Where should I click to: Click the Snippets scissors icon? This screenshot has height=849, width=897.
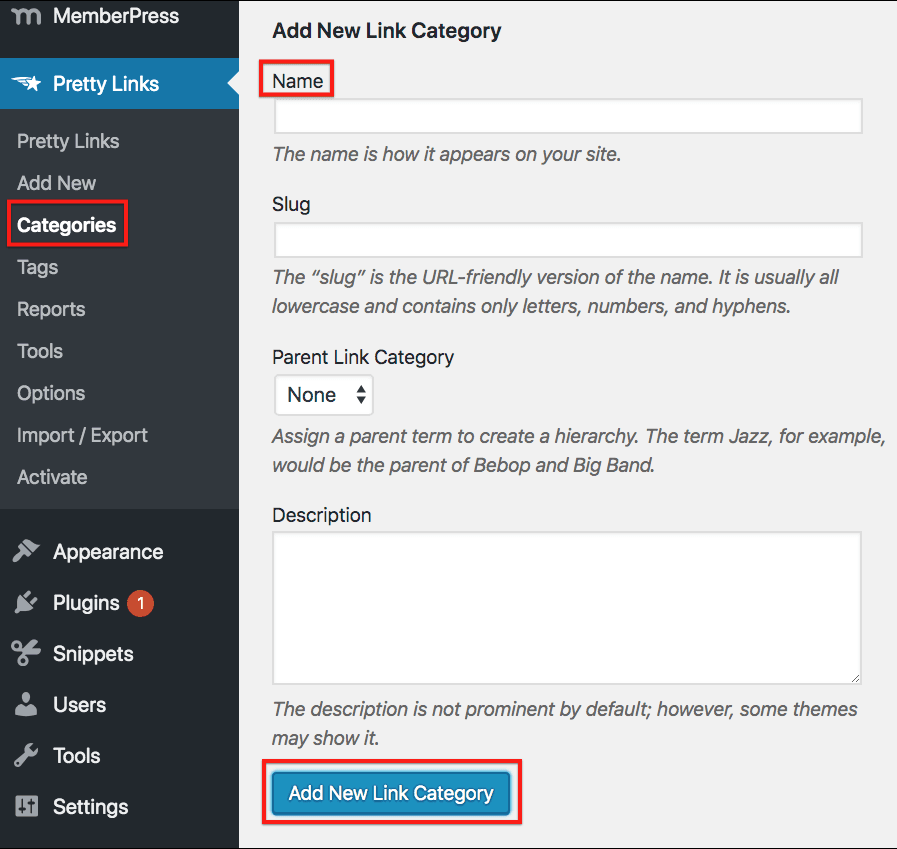click(26, 654)
